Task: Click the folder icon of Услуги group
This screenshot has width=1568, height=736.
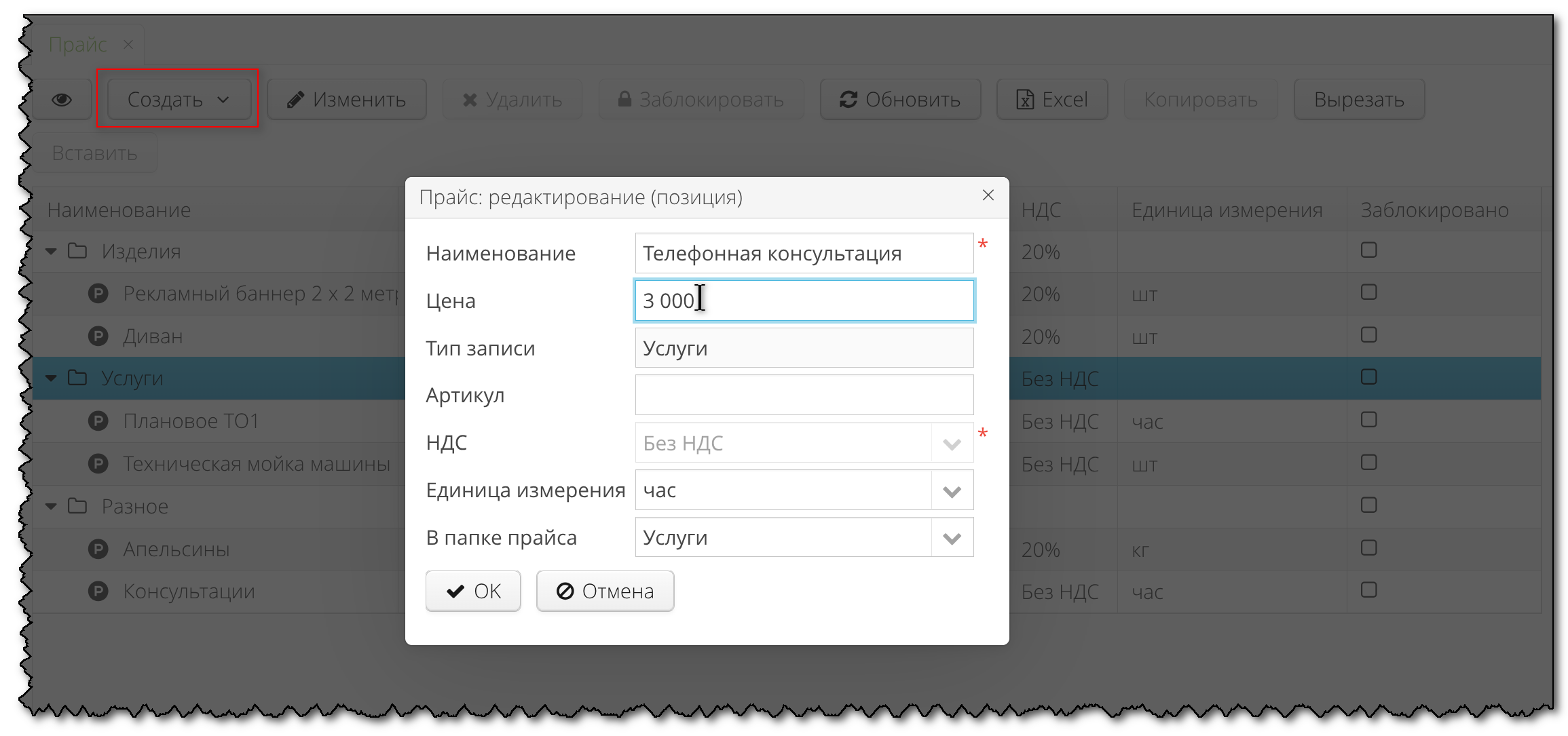Action: (77, 378)
